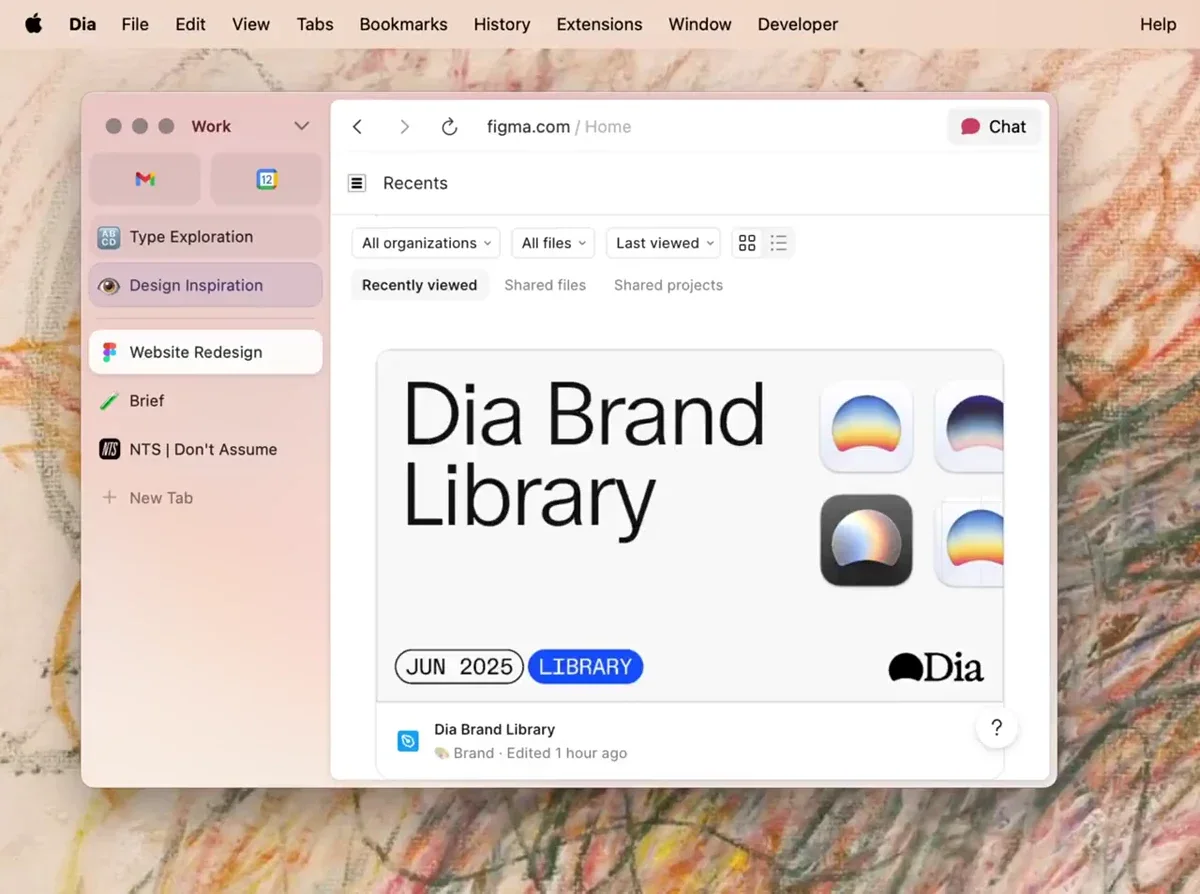Click the Type Exploration ABCD favicon
The width and height of the screenshot is (1200, 894).
[109, 237]
